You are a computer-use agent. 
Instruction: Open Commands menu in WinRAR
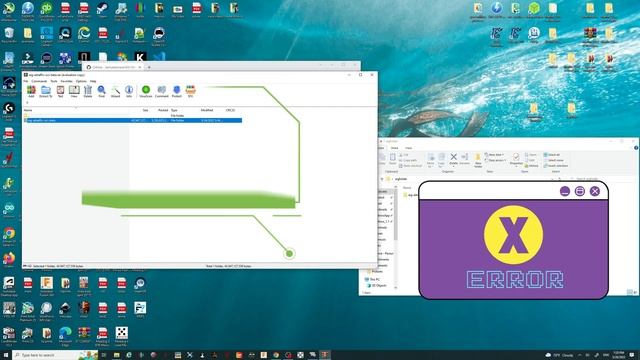(39, 81)
